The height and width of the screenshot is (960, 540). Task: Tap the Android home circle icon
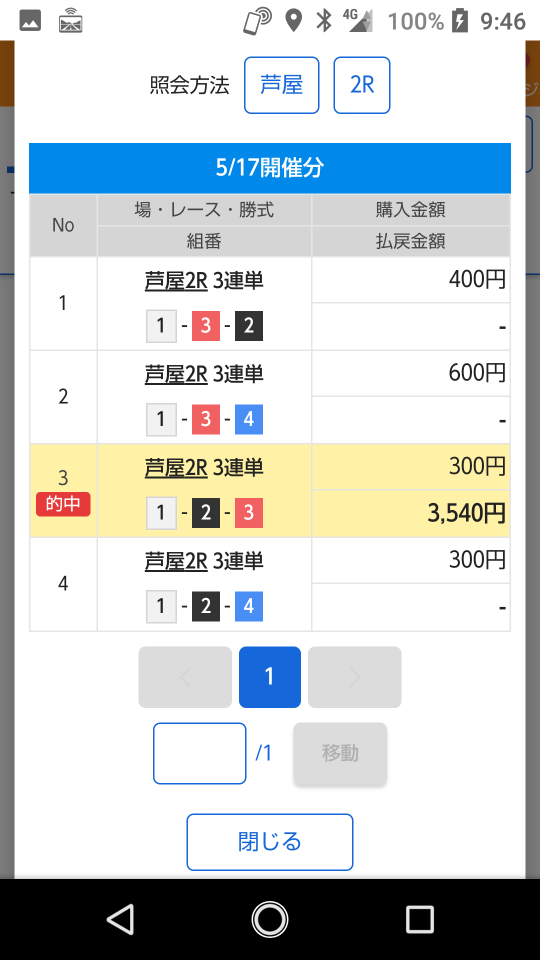tap(269, 919)
